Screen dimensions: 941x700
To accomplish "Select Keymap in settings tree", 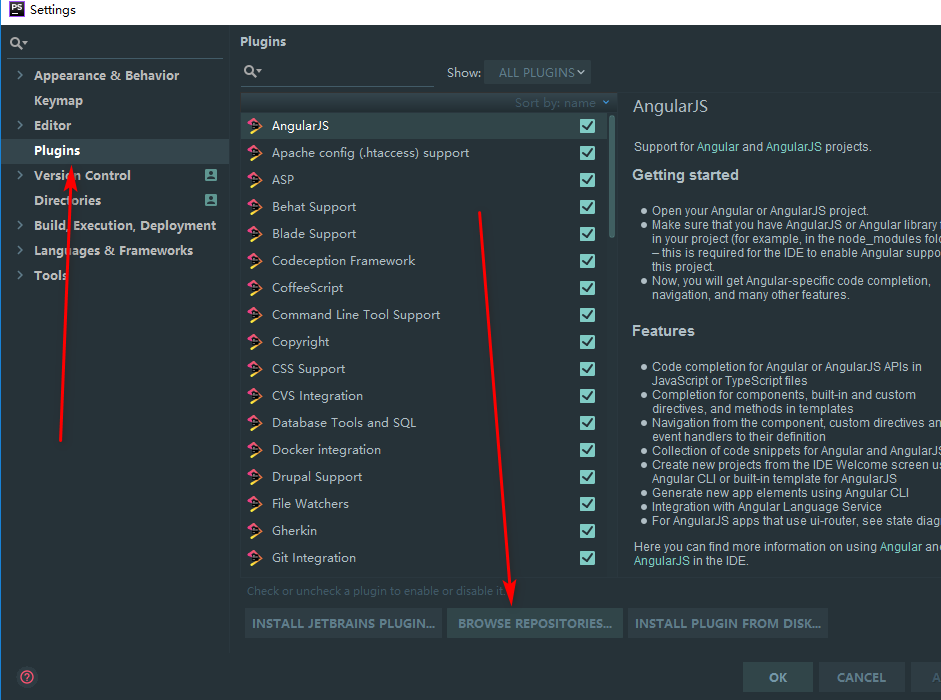I will click(x=58, y=100).
